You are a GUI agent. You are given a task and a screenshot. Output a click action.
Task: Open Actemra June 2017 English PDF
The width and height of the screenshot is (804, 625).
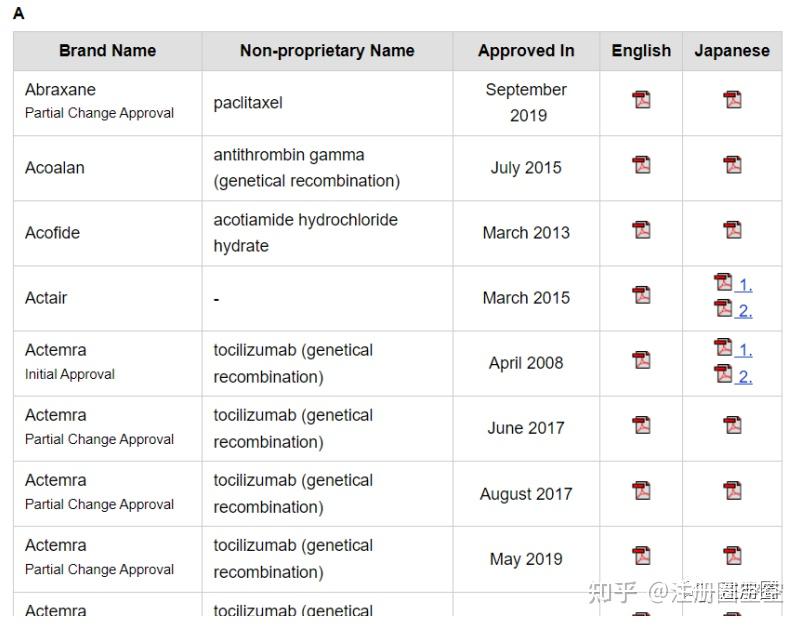coord(641,425)
